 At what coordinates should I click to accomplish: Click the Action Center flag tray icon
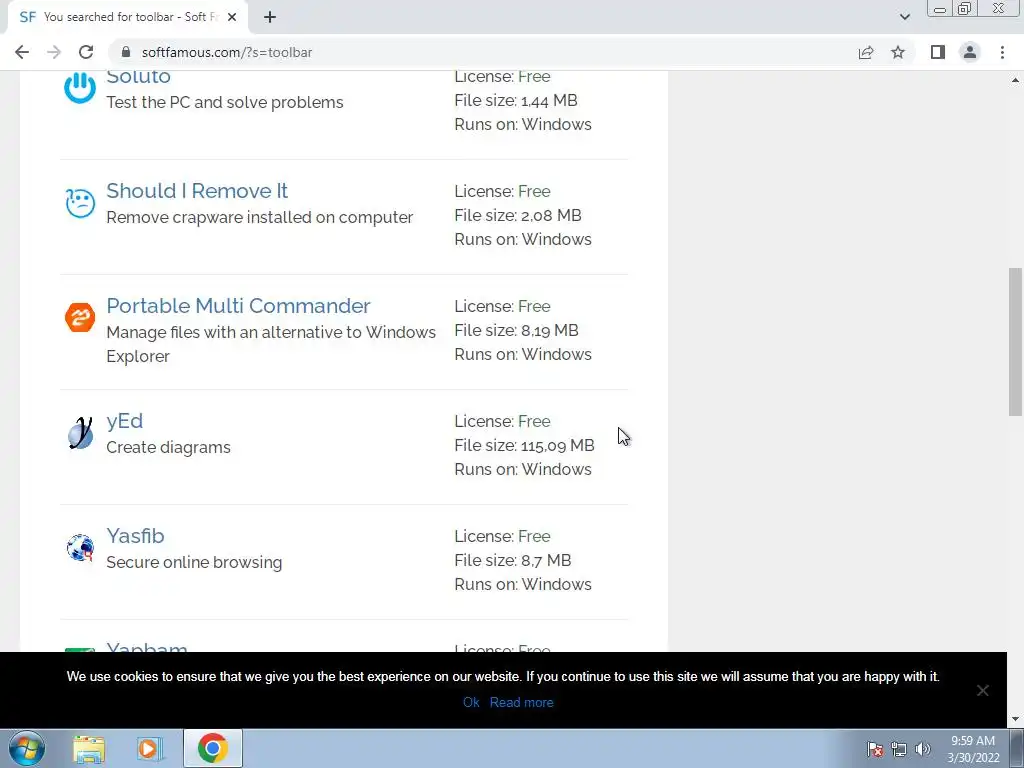(x=875, y=749)
